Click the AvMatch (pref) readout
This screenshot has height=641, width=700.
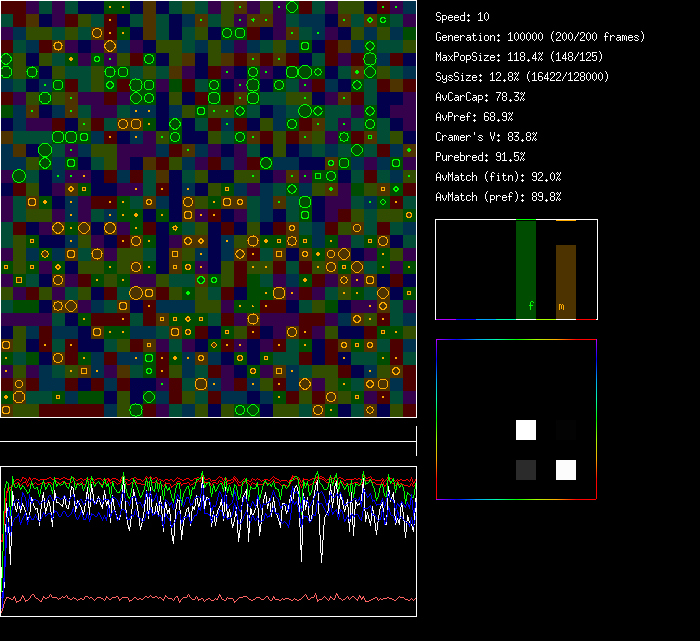coord(498,197)
